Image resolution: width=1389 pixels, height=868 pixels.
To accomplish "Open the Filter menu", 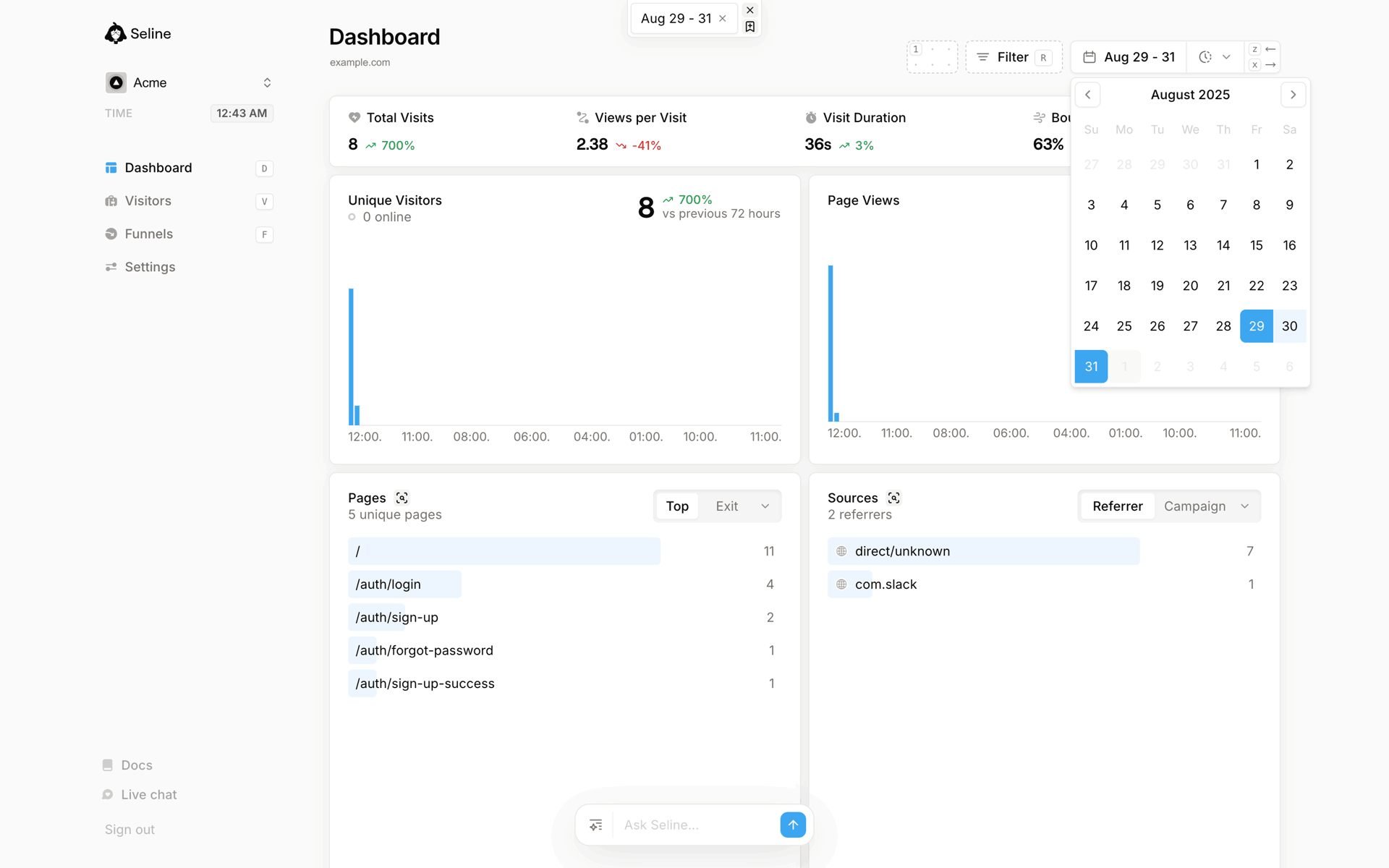I will [1014, 57].
